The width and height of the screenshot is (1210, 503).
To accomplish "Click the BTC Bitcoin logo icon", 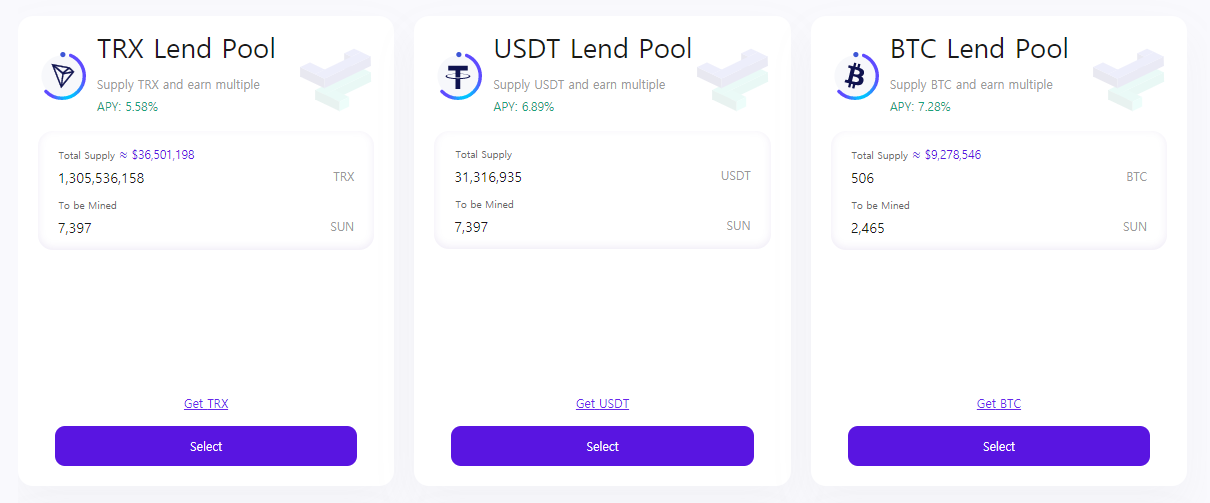I will 856,76.
